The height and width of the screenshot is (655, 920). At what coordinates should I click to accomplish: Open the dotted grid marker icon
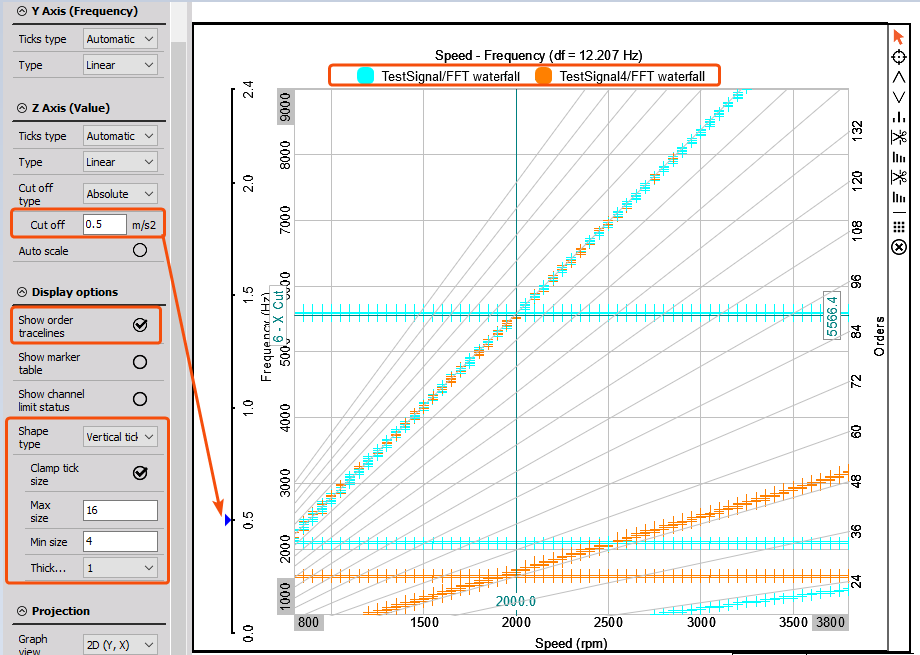pos(899,227)
